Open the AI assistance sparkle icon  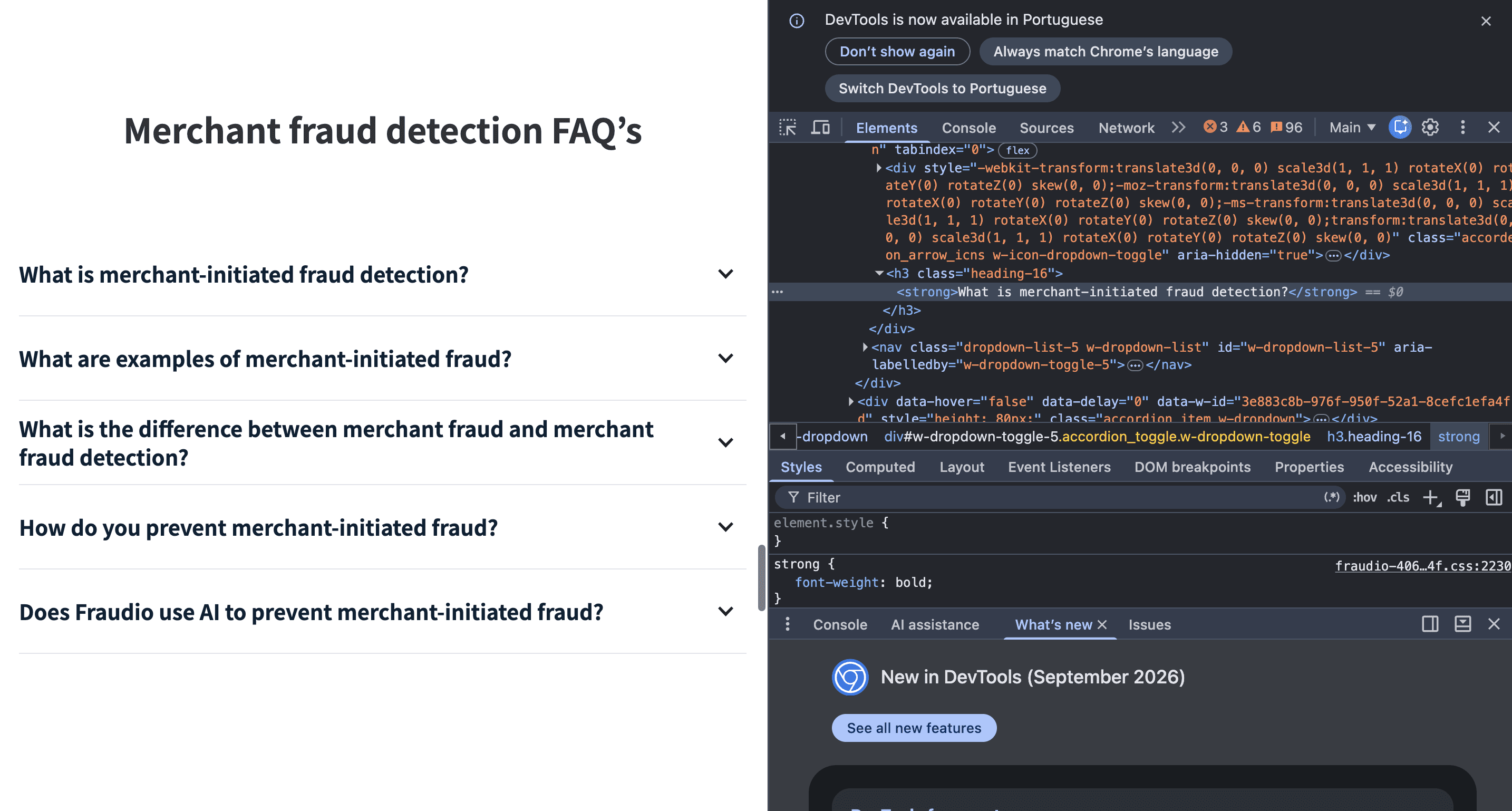click(1400, 128)
